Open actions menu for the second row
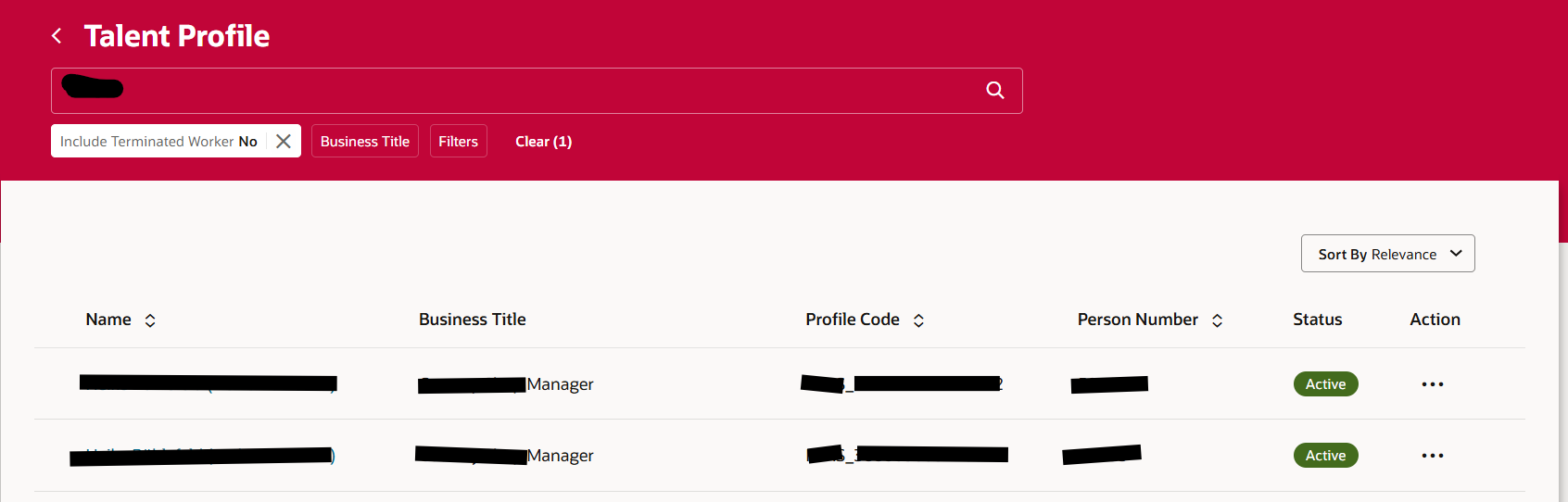Viewport: 1568px width, 502px height. pyautogui.click(x=1433, y=456)
